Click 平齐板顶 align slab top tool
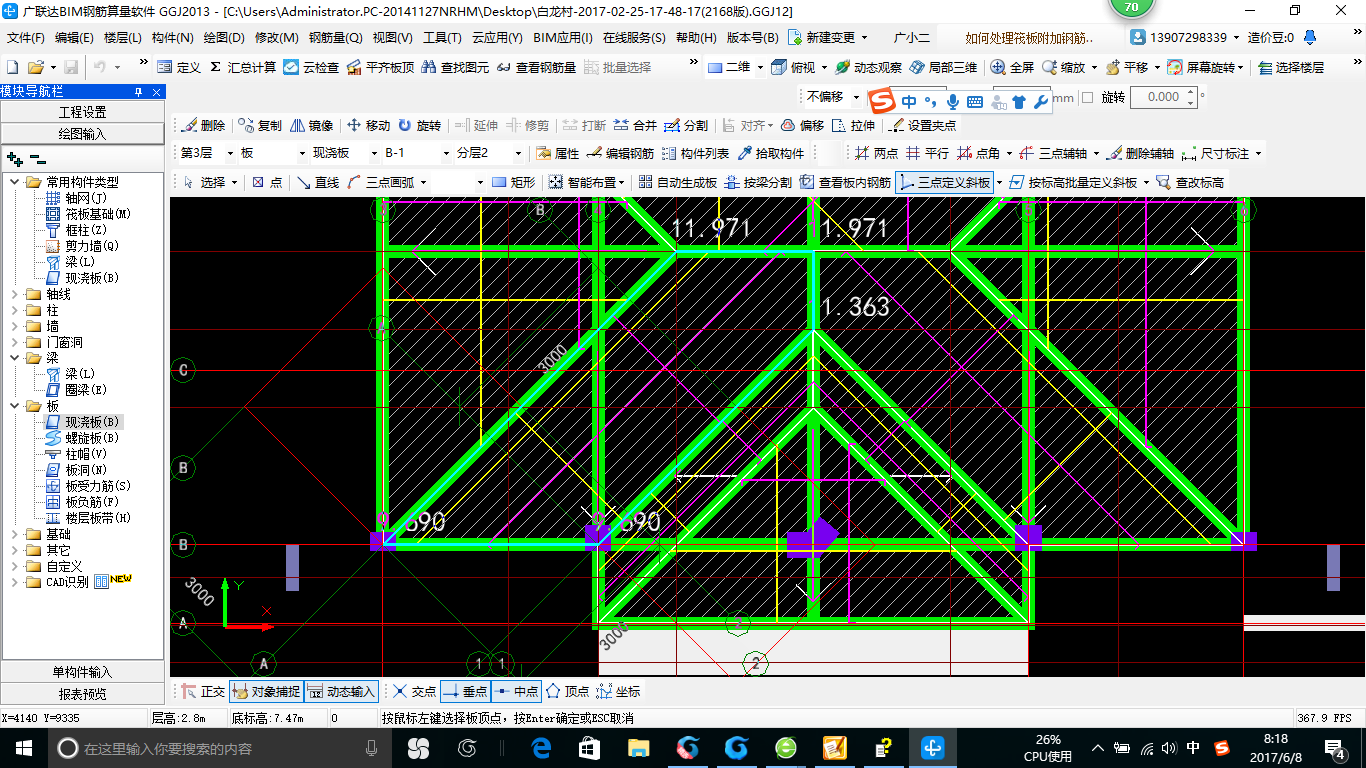1366x768 pixels. [380, 67]
